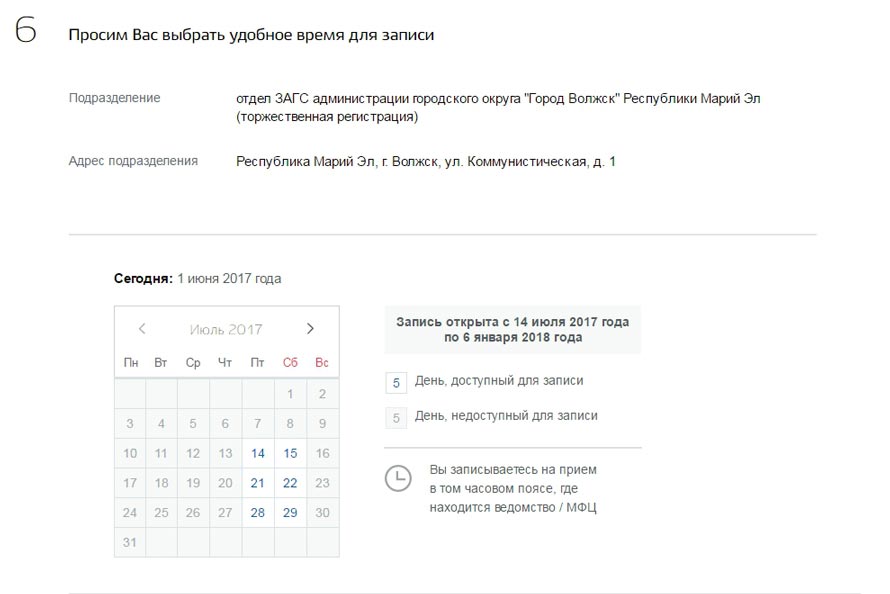The image size is (890, 594).
Task: Click unavailable day 27 in calendar
Action: (225, 512)
